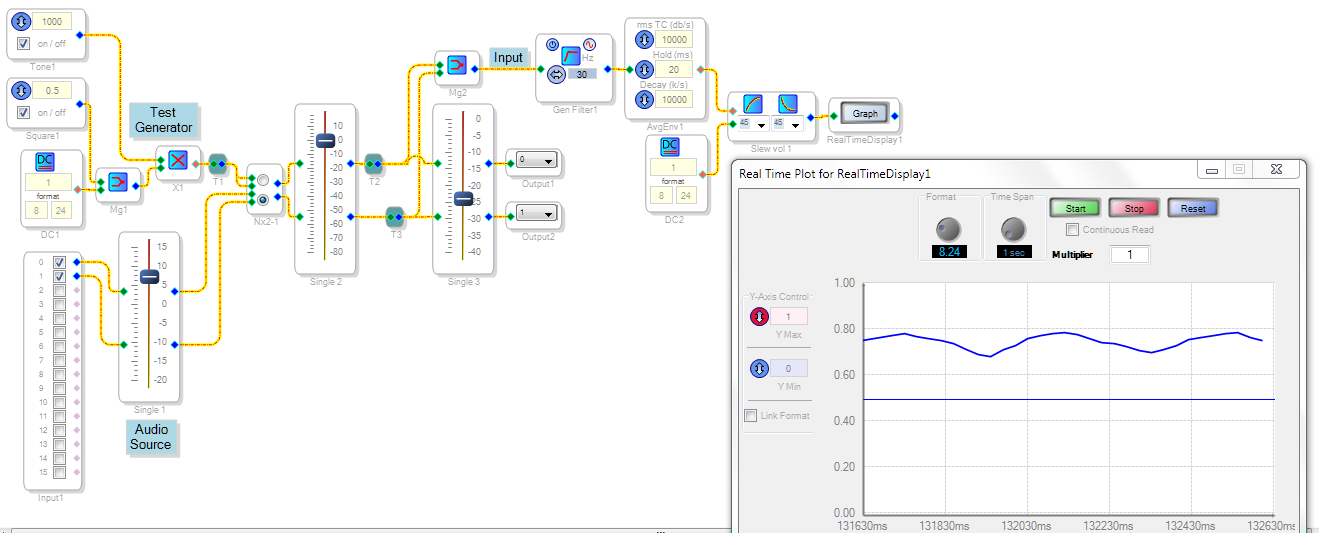Click the Gen Filter1 frequency arrows icon
The width and height of the screenshot is (1319, 533).
(x=556, y=72)
